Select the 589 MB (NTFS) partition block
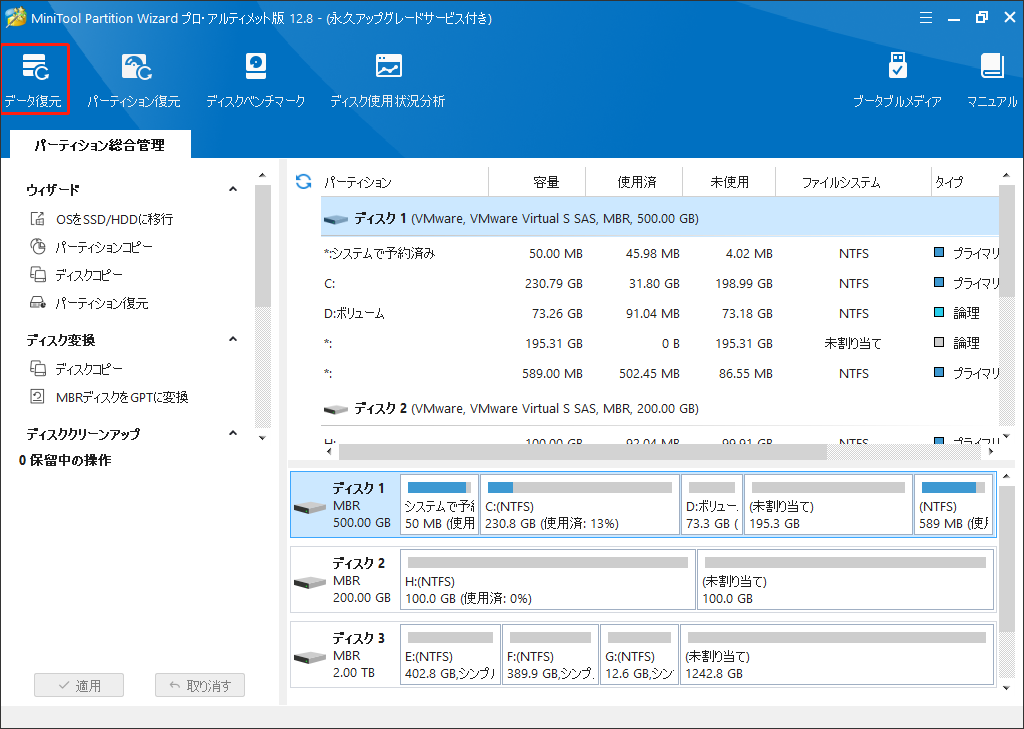Viewport: 1024px width, 729px height. coord(953,504)
